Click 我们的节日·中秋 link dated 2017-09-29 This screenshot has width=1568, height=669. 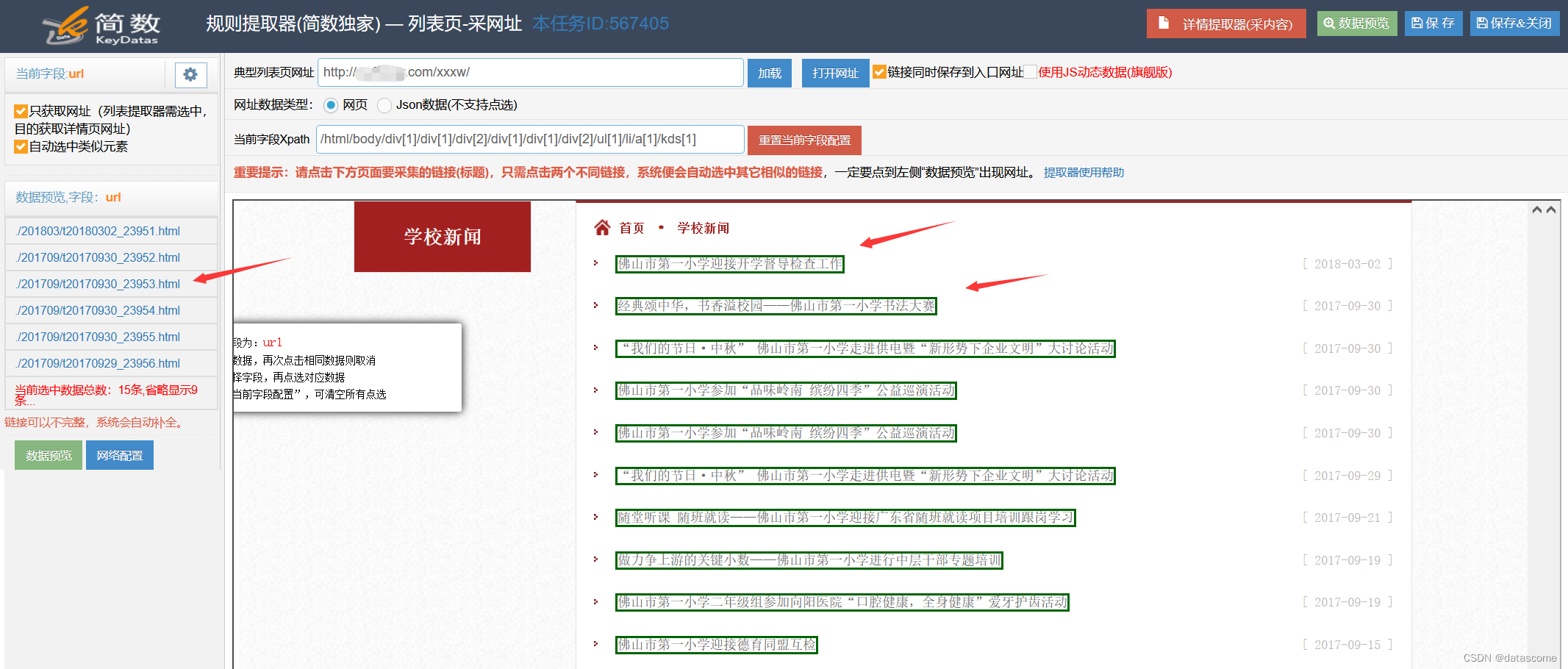865,476
